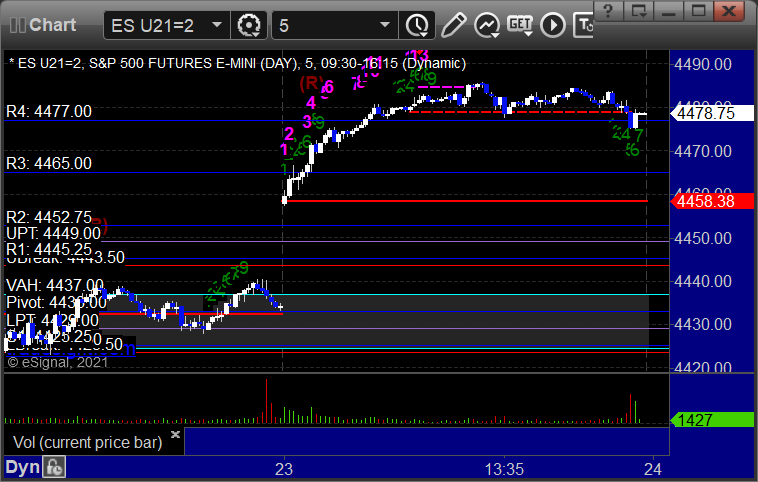Close the chart window with red X

(x=729, y=11)
